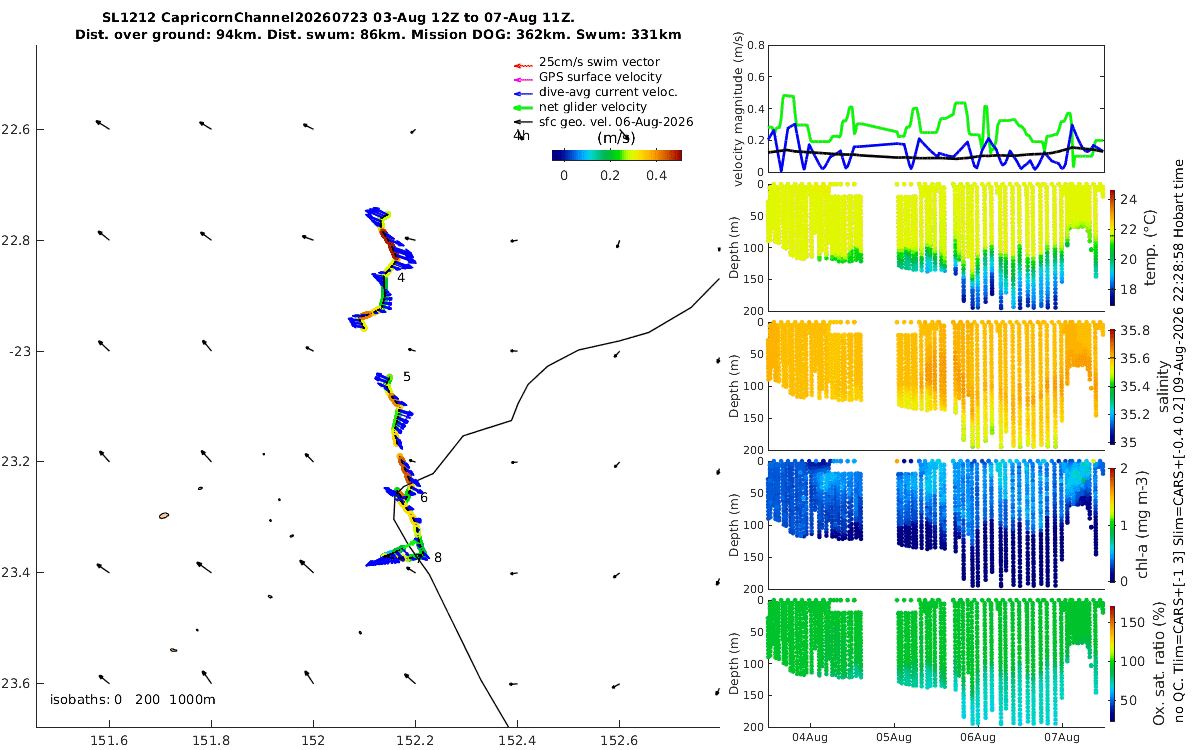Click the green net glider velocity legend arrow
The width and height of the screenshot is (1200, 750).
click(x=522, y=107)
